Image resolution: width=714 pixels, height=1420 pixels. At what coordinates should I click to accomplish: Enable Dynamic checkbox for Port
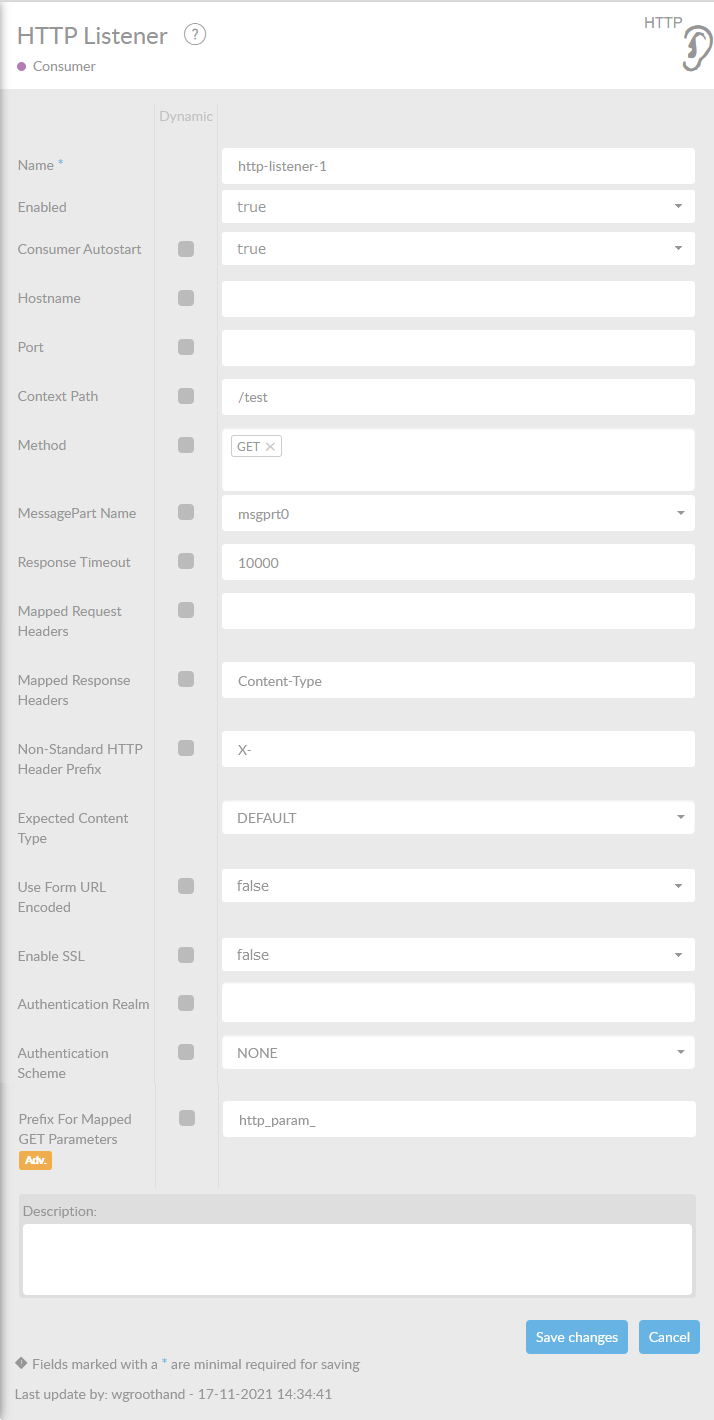coord(186,347)
